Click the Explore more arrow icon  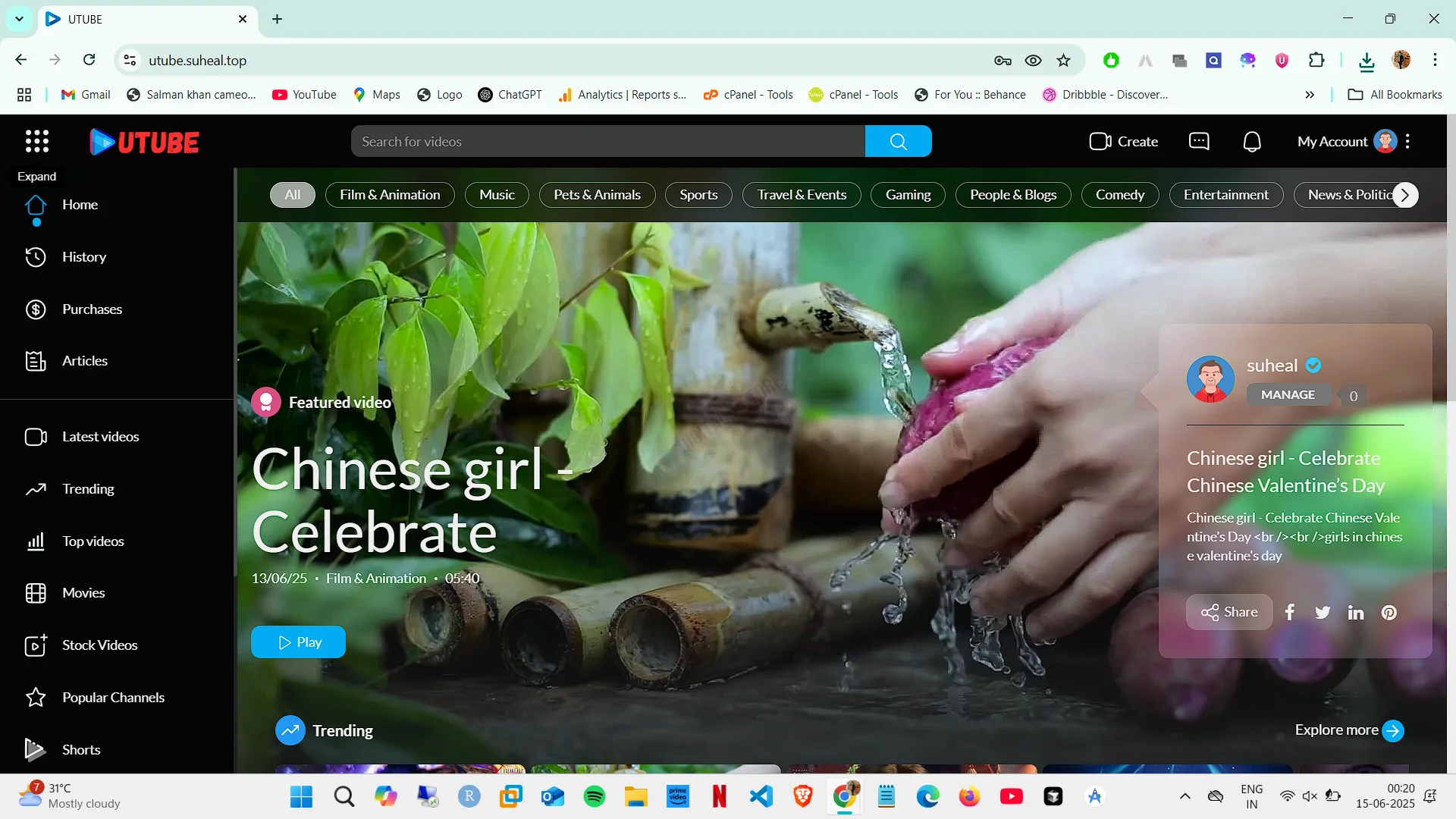(1393, 730)
